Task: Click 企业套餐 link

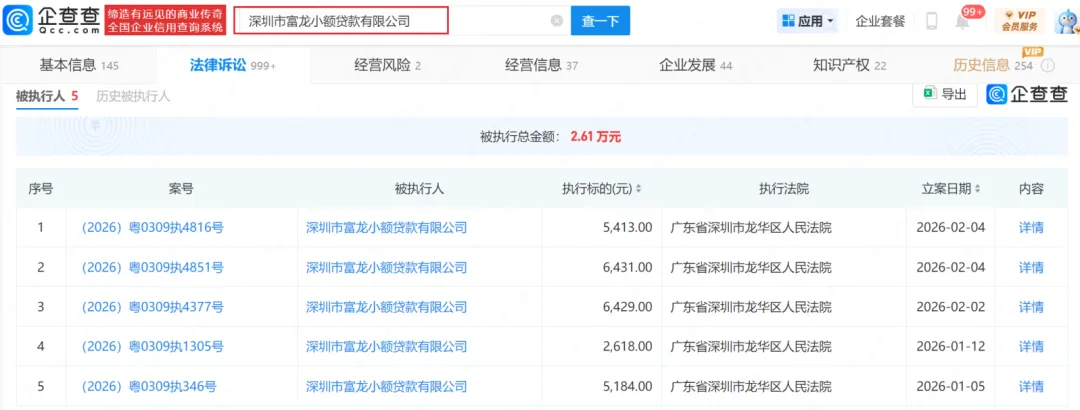Action: [x=880, y=21]
